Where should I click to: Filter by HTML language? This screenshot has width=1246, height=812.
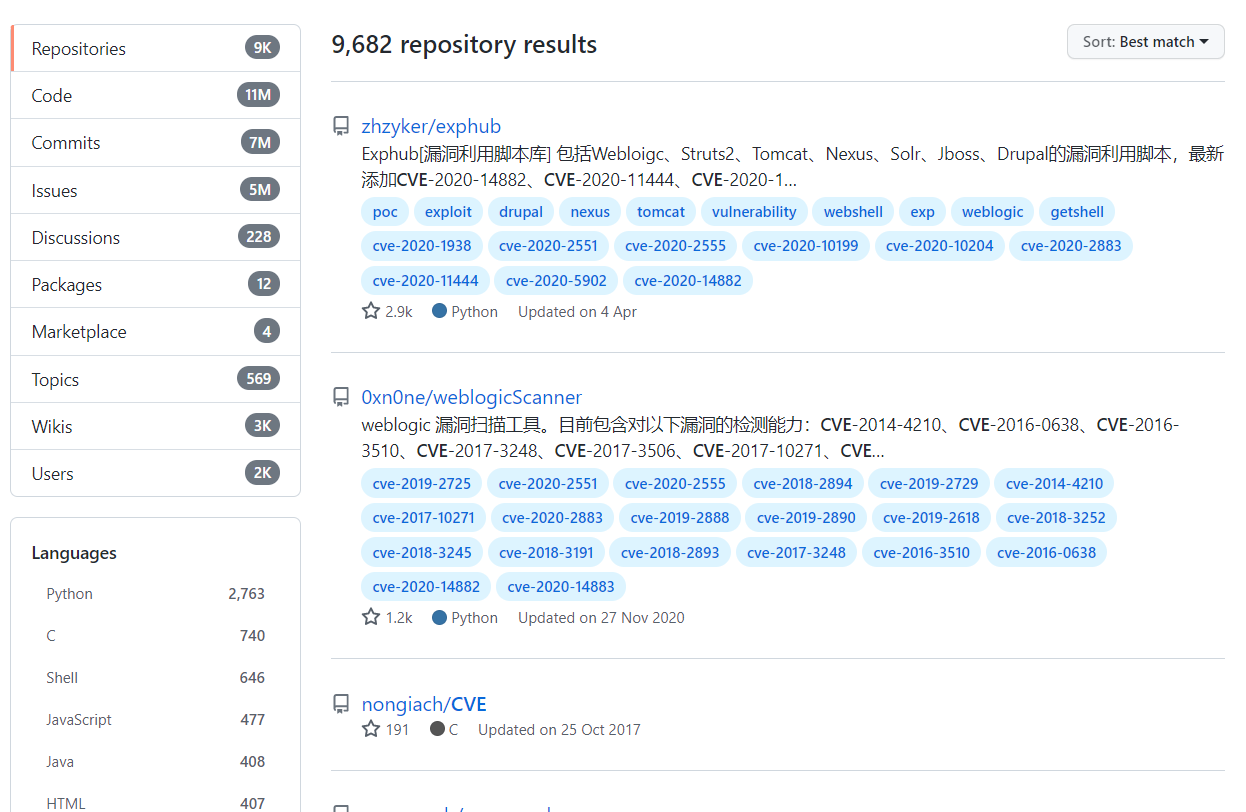pos(155,803)
